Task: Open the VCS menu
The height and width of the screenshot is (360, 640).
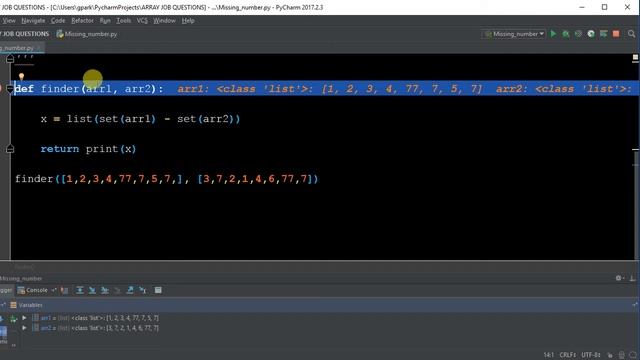Action: tap(142, 20)
